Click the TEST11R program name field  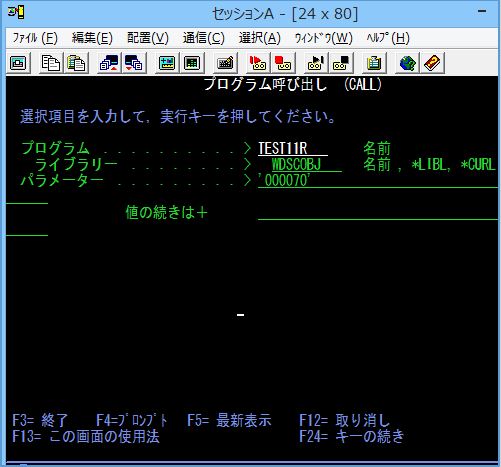coord(293,148)
